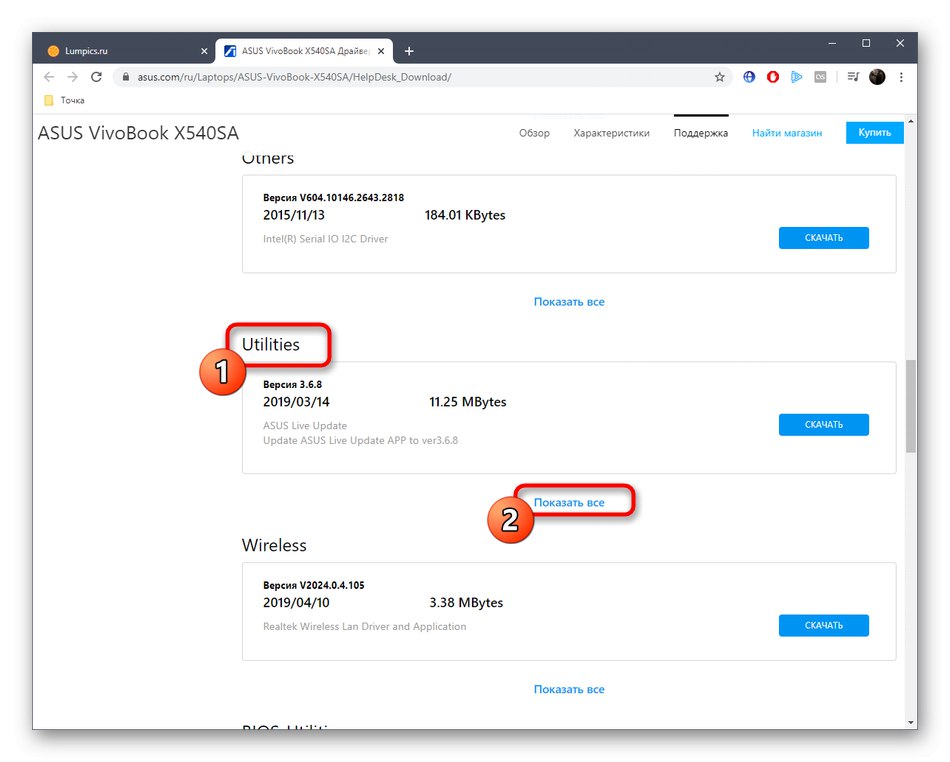
Task: Open the Chrome profile avatar
Action: 877,77
